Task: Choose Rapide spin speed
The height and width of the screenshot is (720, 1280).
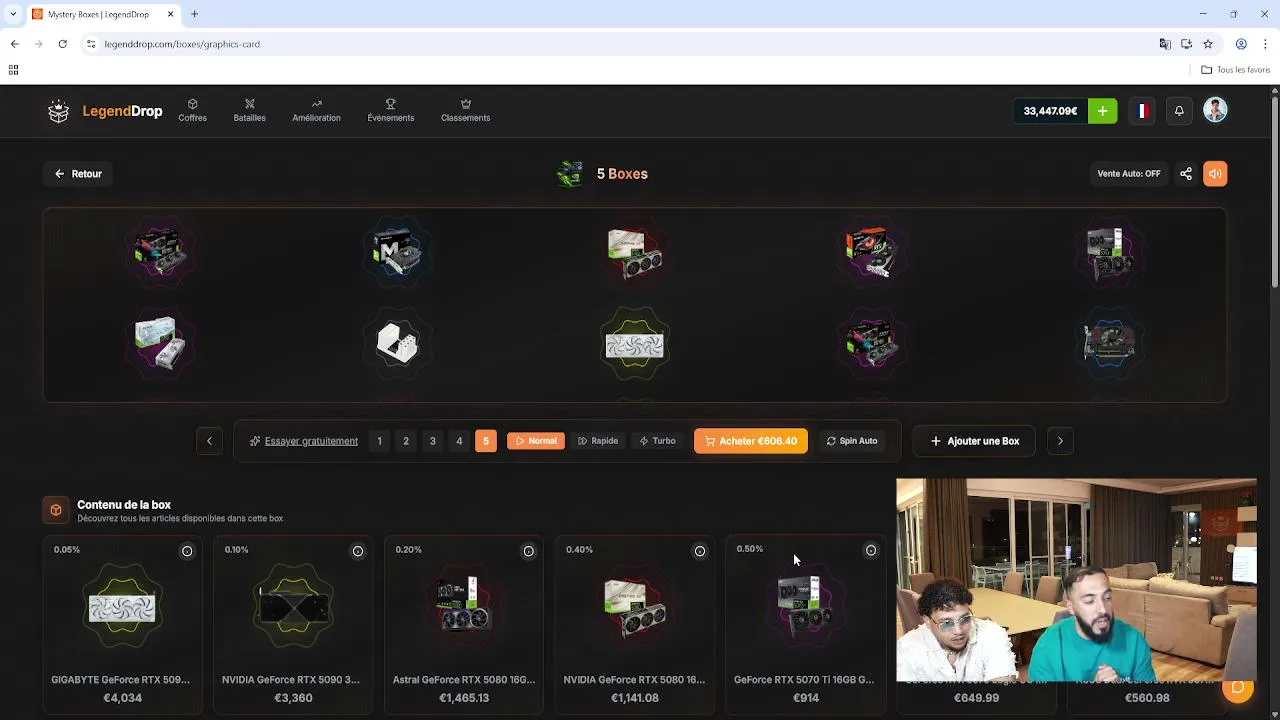Action: click(598, 441)
